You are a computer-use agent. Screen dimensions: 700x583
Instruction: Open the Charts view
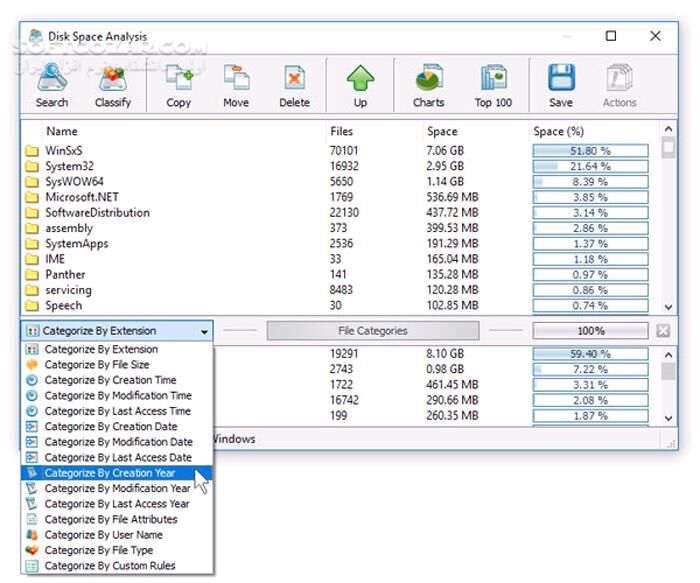coord(428,84)
